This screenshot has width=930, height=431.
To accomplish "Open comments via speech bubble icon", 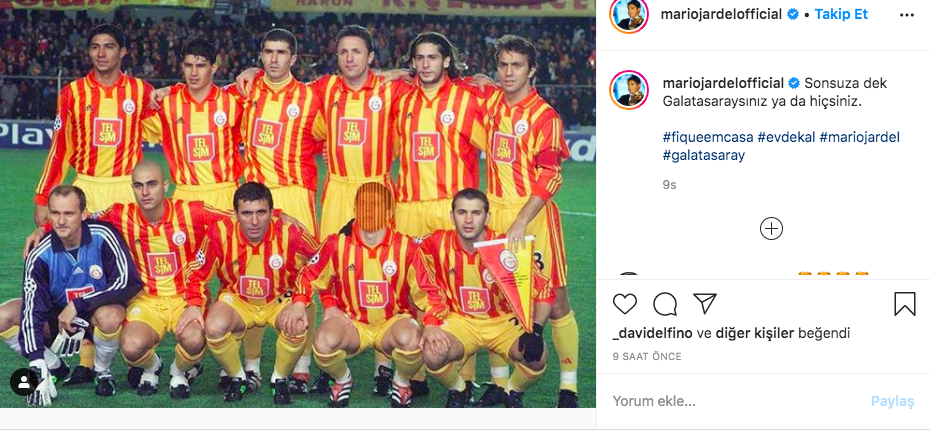I will [665, 304].
